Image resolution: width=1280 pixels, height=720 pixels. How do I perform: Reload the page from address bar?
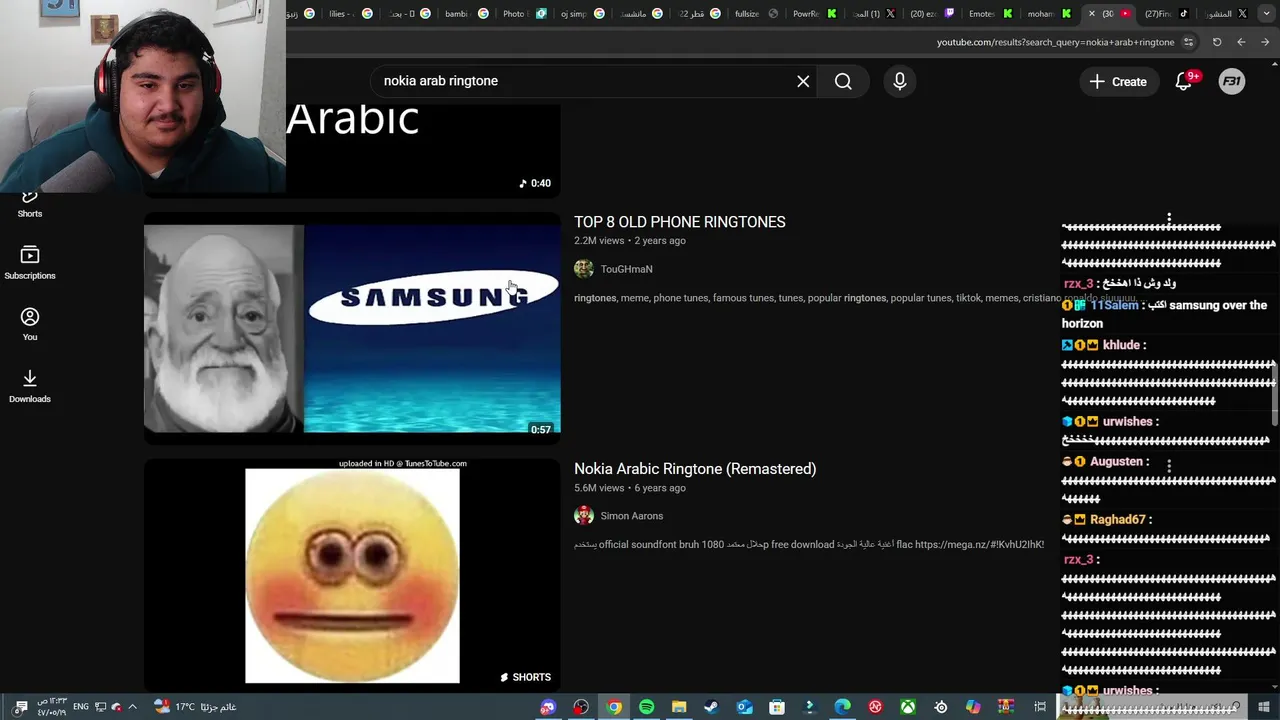(x=1217, y=42)
